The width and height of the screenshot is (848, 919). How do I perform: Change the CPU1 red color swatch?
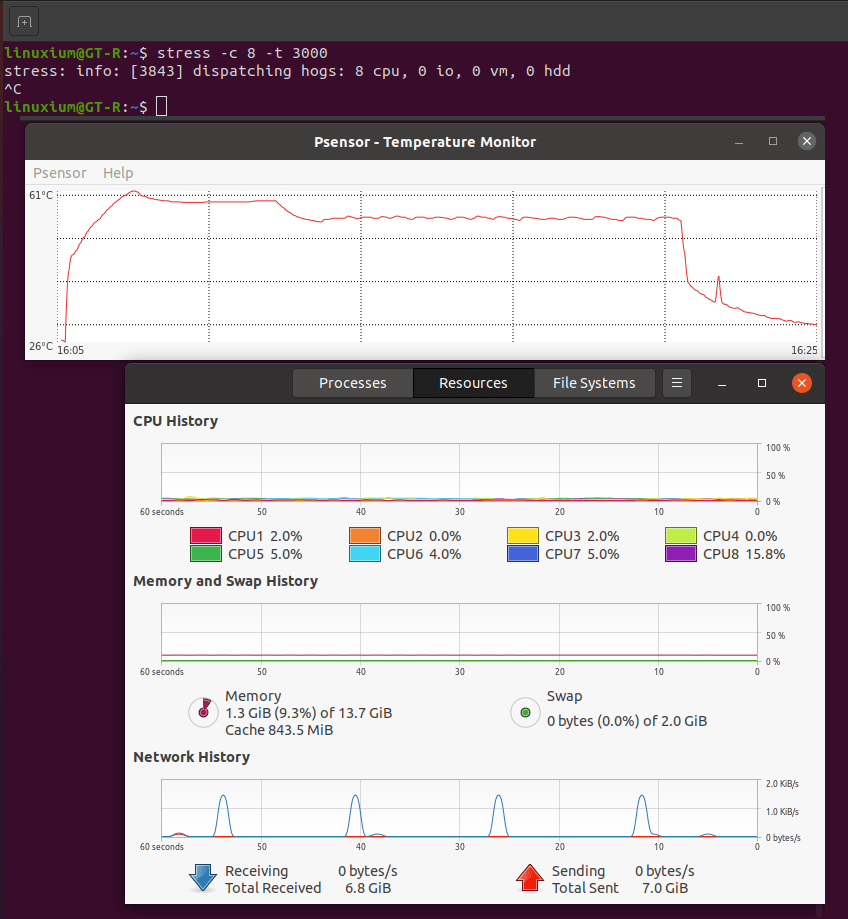tap(206, 536)
